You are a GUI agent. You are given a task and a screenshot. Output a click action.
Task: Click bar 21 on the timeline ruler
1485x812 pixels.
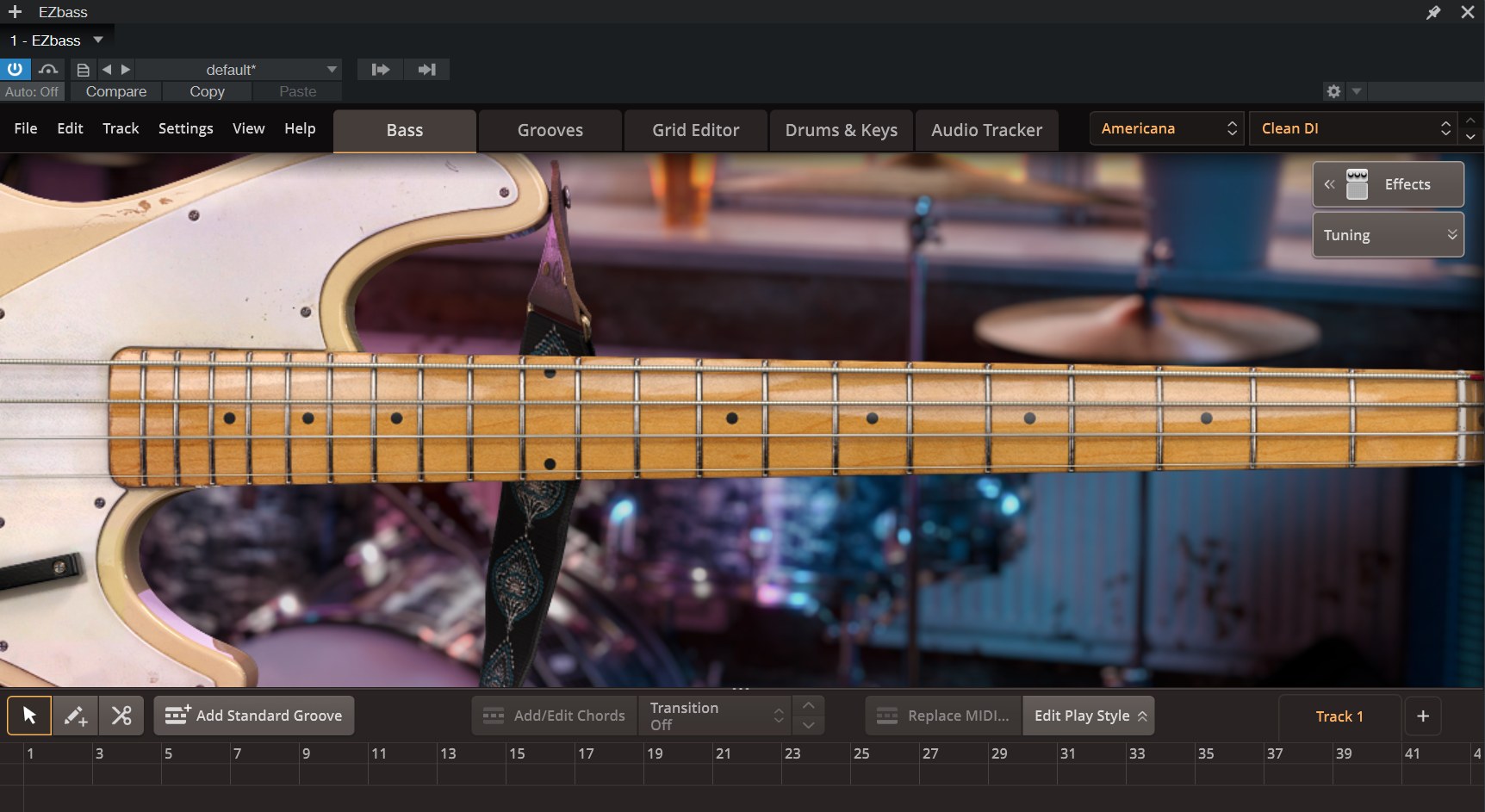point(723,753)
